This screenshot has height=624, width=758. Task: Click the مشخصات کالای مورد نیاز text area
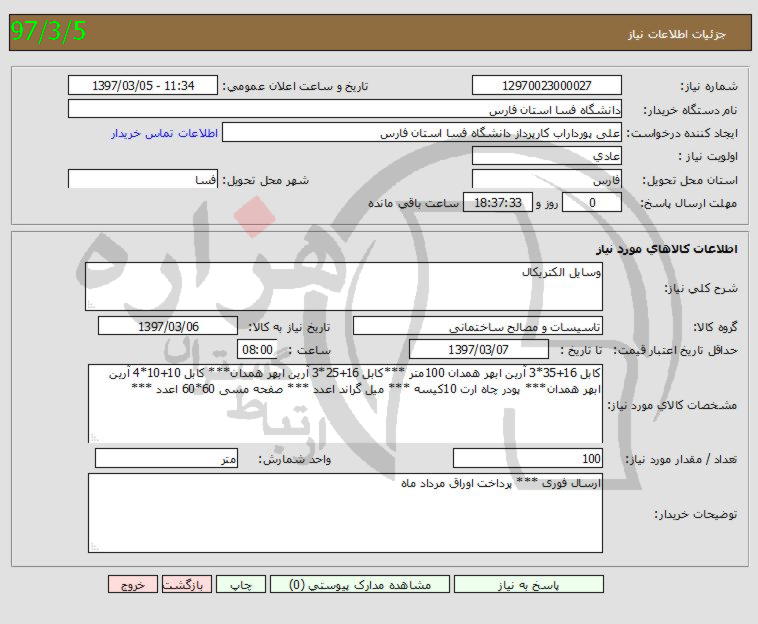click(345, 402)
